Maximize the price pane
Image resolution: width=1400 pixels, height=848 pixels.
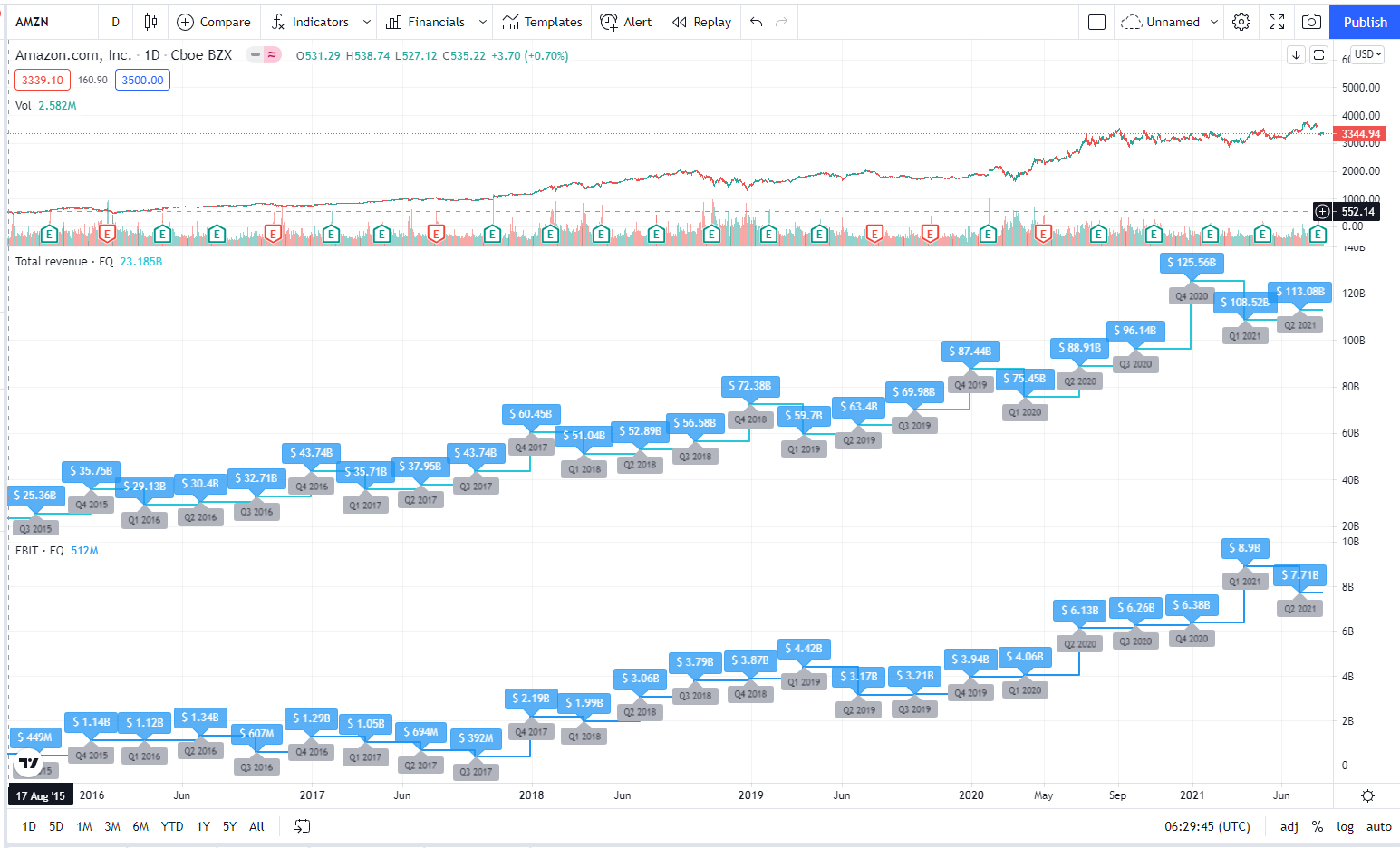click(x=1319, y=55)
